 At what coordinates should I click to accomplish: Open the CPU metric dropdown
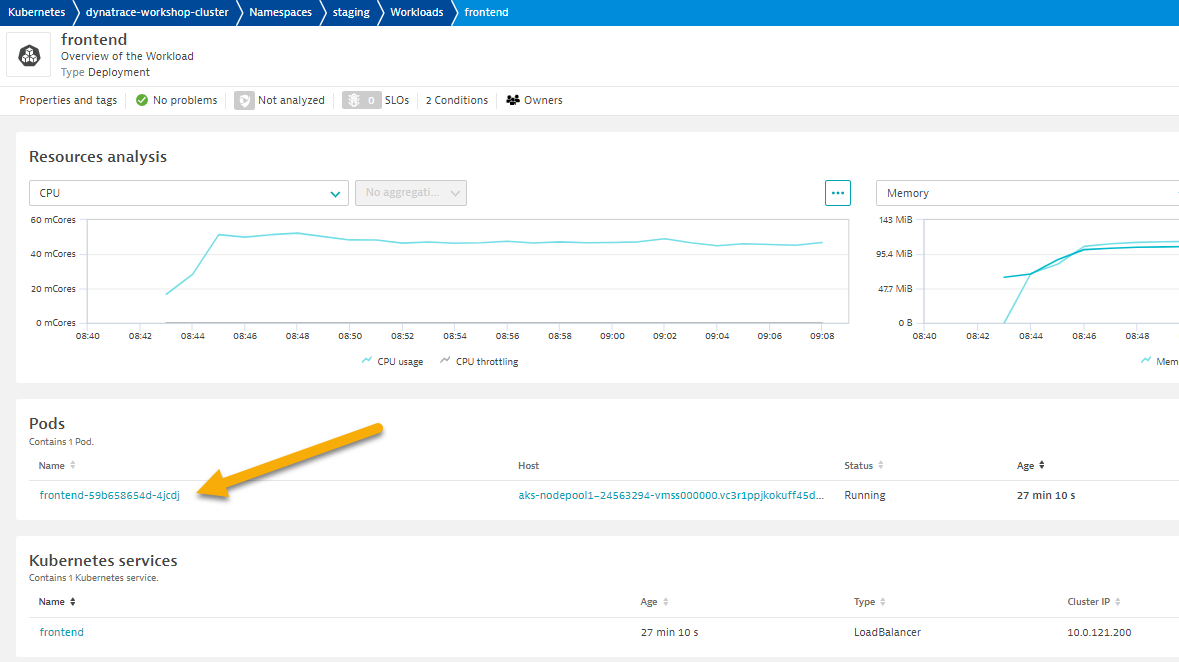188,193
